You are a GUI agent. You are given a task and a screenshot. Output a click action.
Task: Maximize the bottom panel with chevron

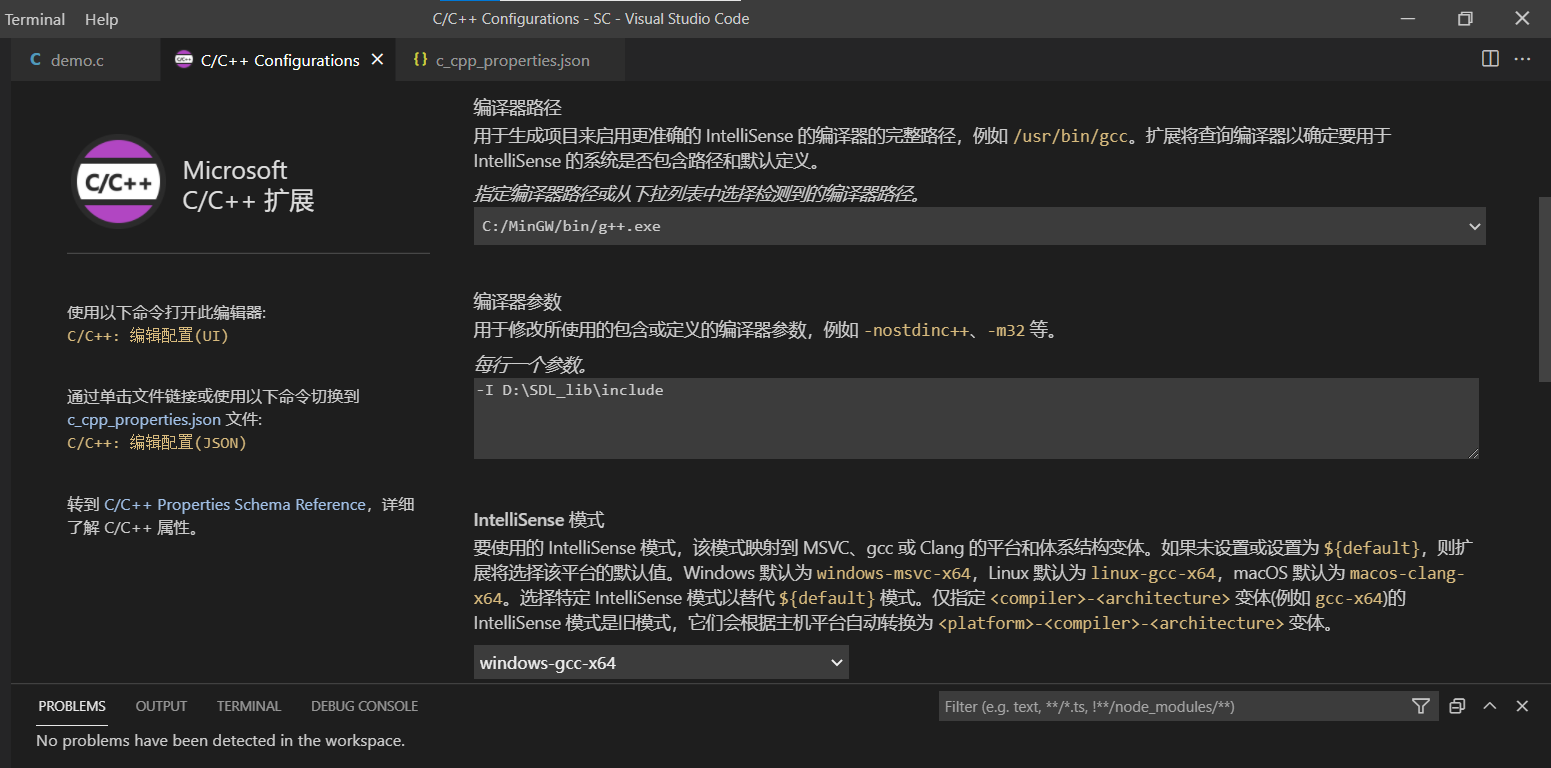(x=1490, y=706)
